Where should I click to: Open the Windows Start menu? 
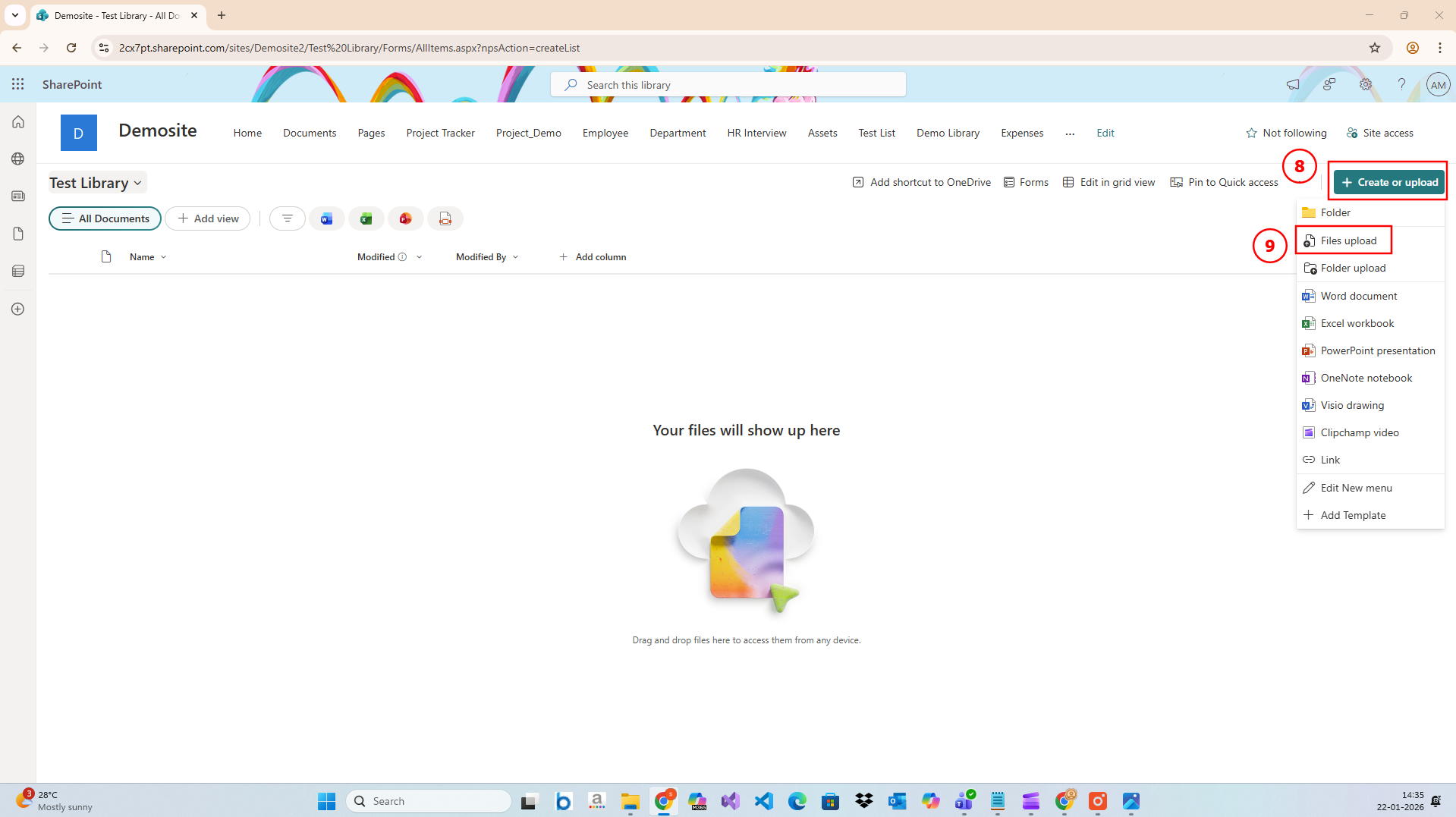pos(327,801)
